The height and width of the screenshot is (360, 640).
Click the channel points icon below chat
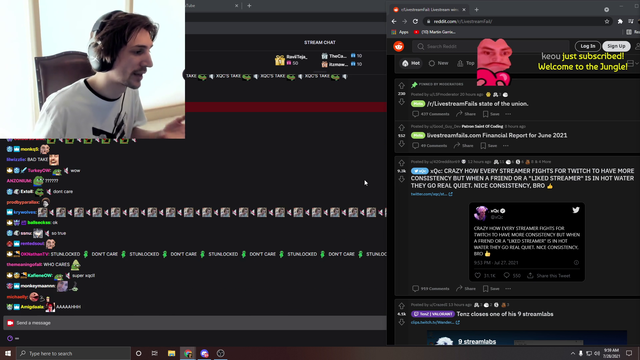click(x=10, y=338)
